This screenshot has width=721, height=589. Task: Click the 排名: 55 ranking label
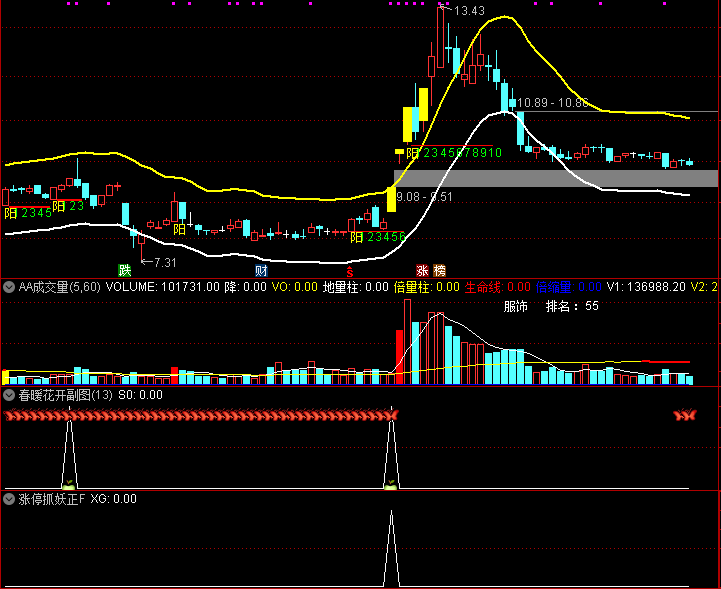pyautogui.click(x=572, y=307)
